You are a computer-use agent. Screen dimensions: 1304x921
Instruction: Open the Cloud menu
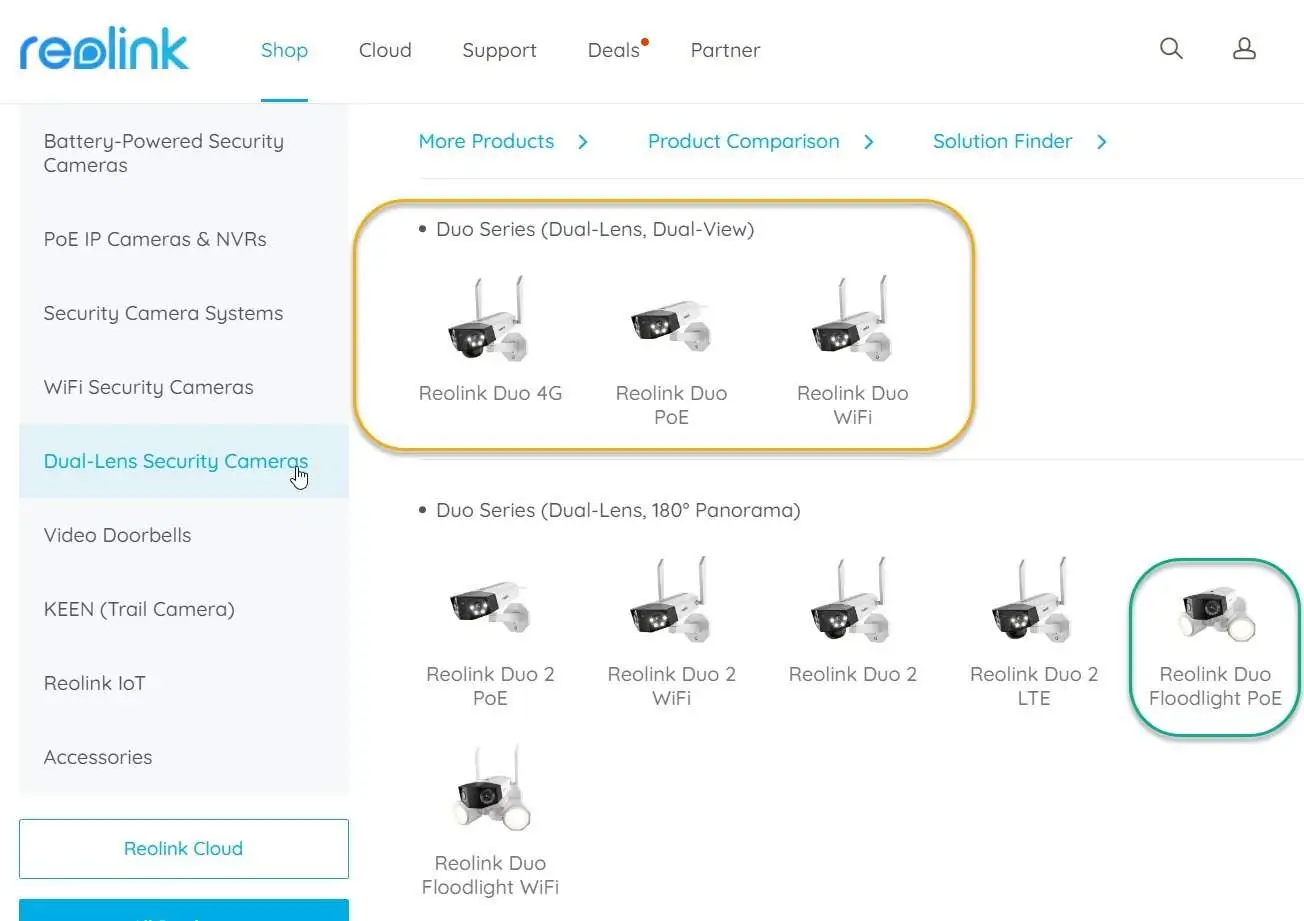coord(385,50)
